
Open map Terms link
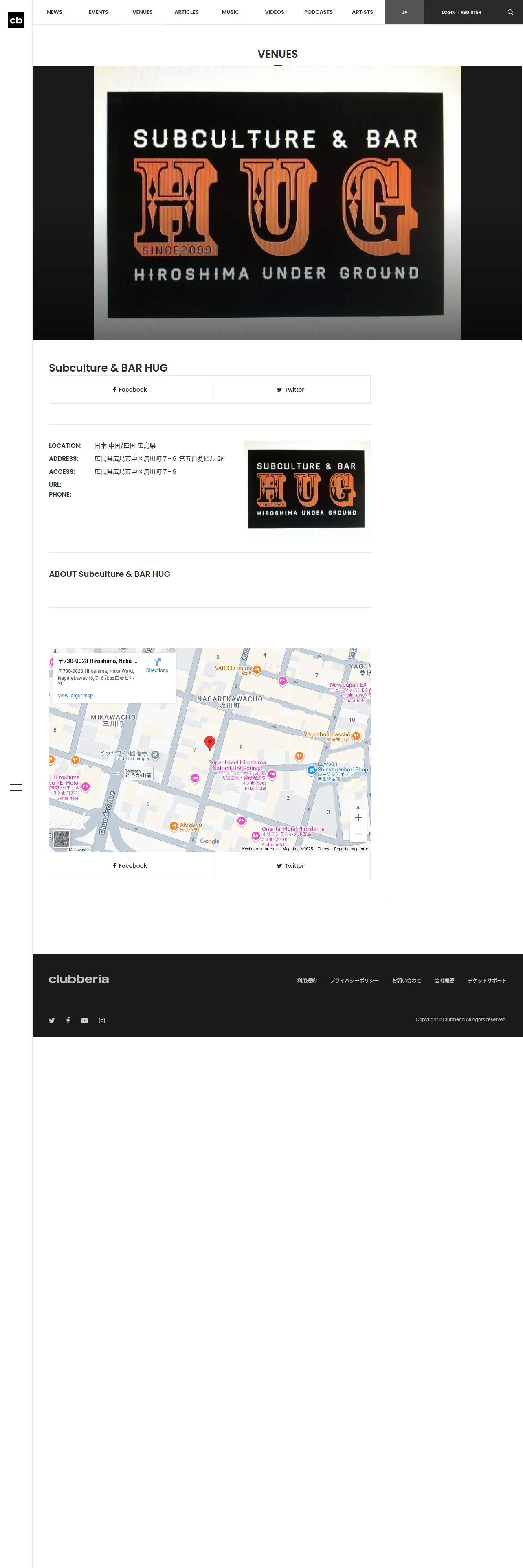click(323, 849)
